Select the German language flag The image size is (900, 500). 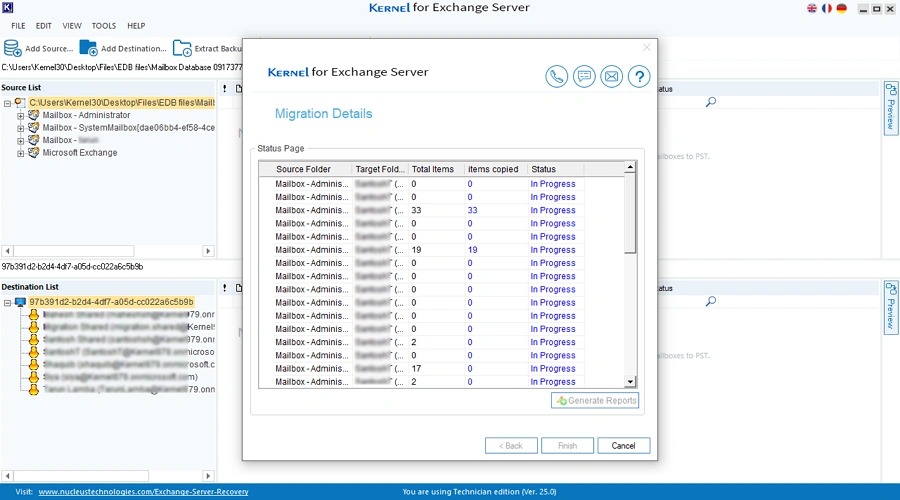coord(841,8)
